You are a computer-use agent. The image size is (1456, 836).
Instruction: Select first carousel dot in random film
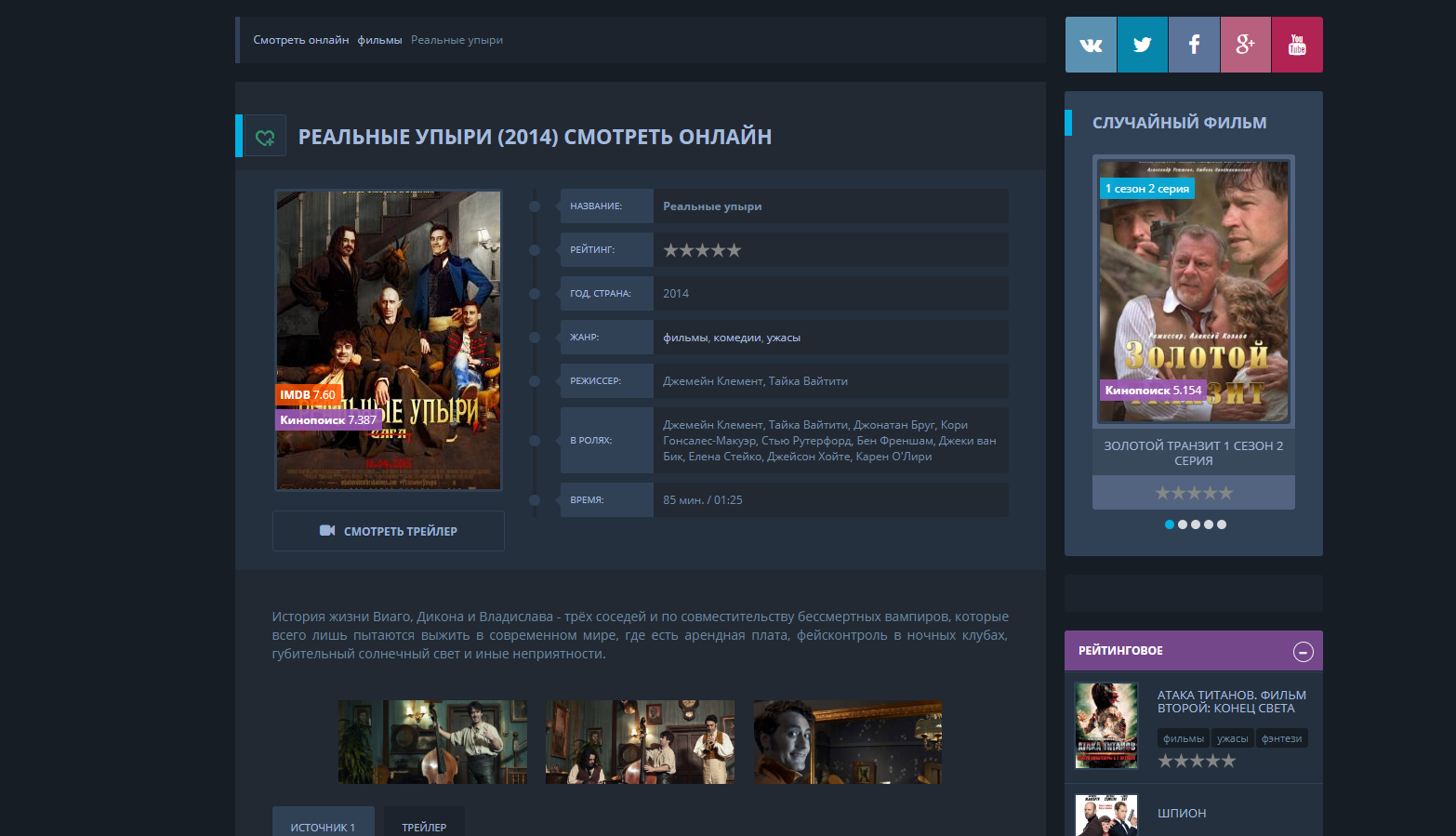(1170, 524)
